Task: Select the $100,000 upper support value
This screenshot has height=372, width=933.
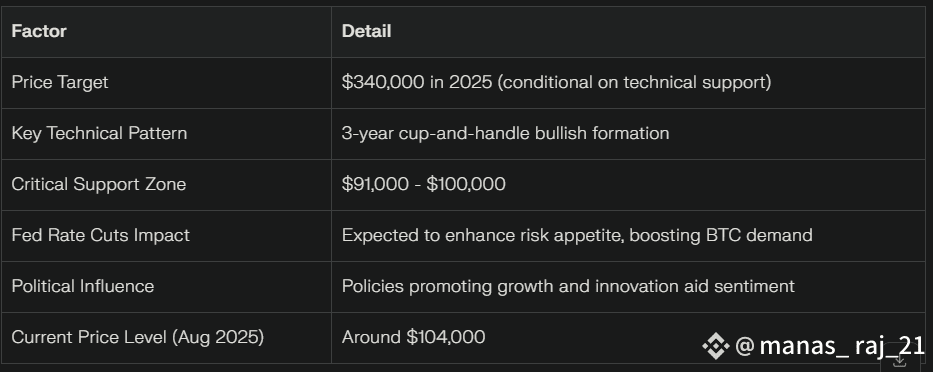Action: click(466, 184)
